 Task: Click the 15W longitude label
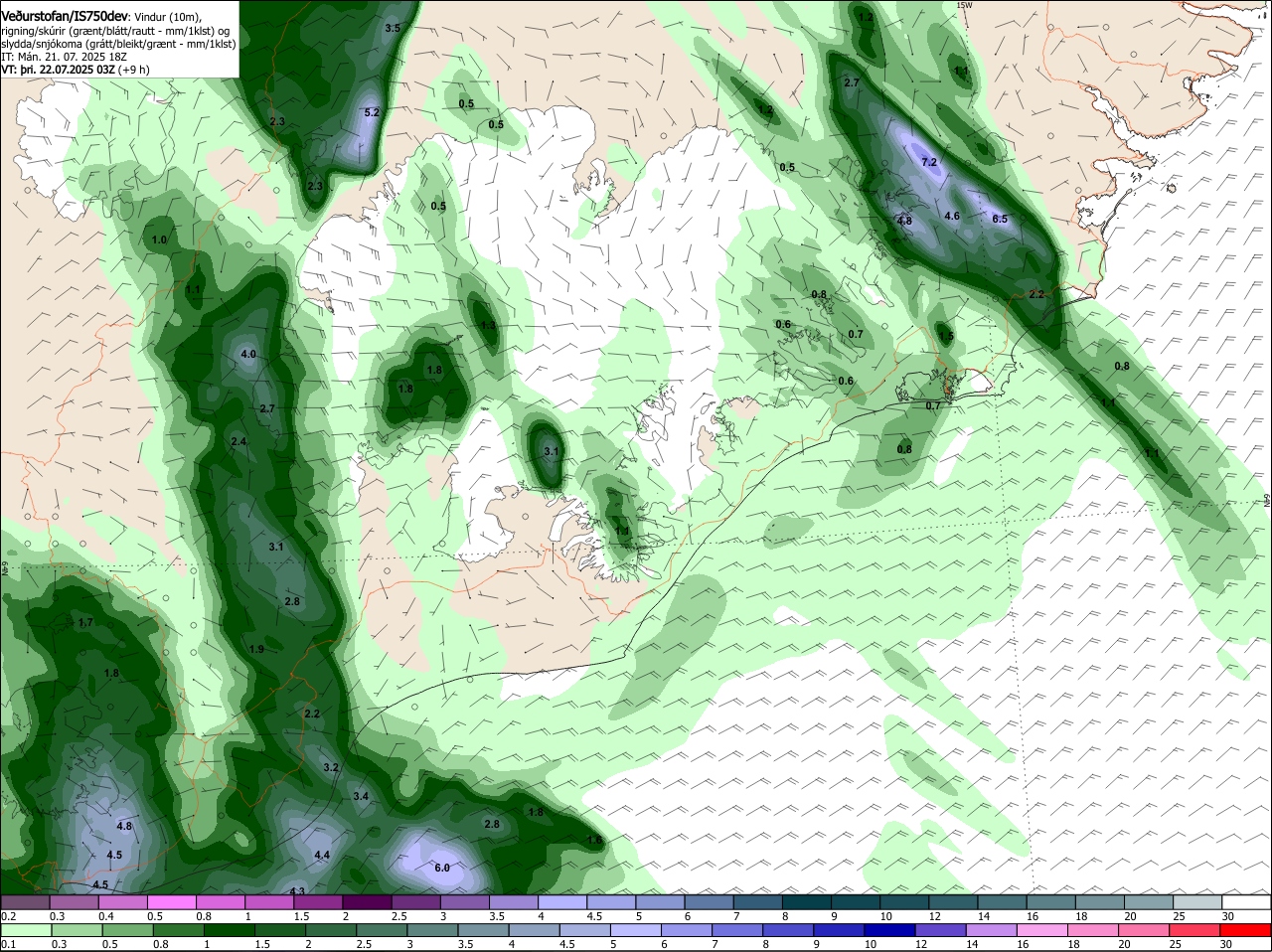tap(963, 5)
